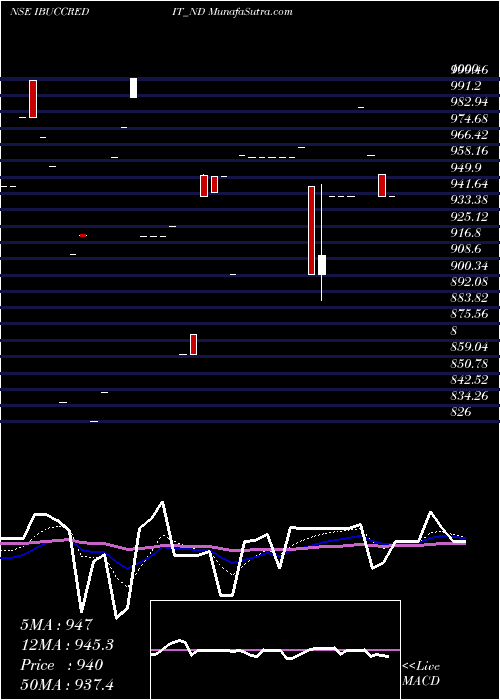Click the NSE IBUCCRED symbol title
The image size is (500, 700).
pyautogui.click(x=50, y=12)
